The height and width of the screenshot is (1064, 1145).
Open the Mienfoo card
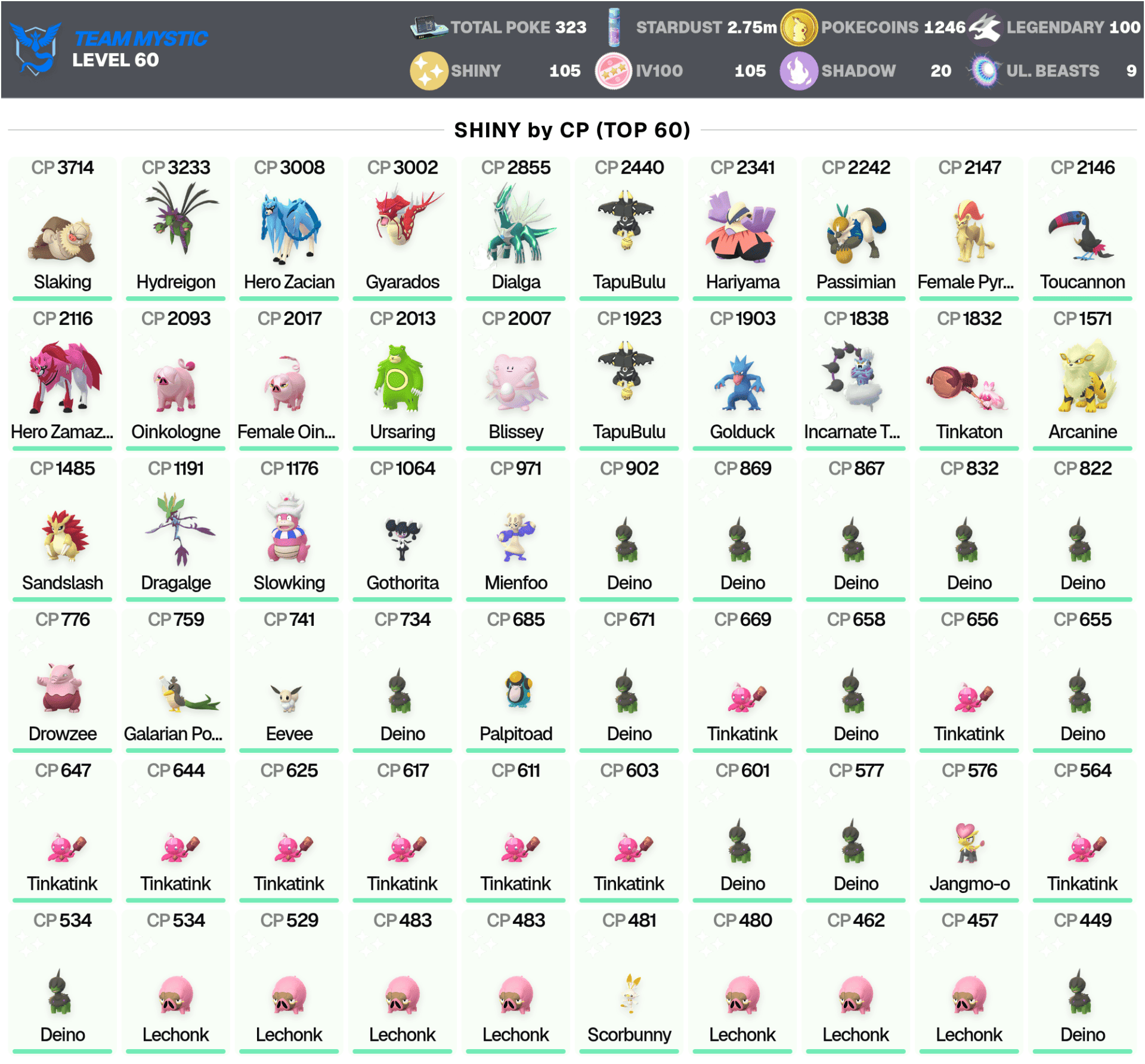tap(516, 530)
